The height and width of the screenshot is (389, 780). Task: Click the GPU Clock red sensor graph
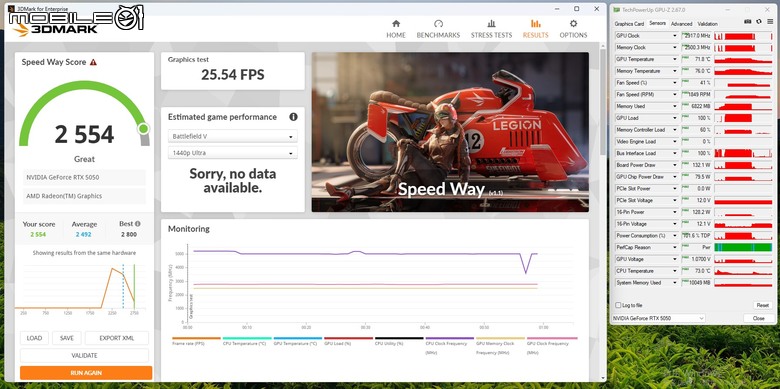[743, 36]
